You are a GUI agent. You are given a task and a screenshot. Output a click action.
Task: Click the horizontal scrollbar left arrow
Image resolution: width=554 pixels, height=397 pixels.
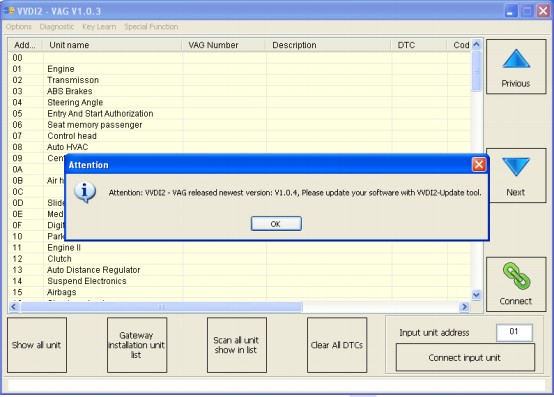pos(14,307)
